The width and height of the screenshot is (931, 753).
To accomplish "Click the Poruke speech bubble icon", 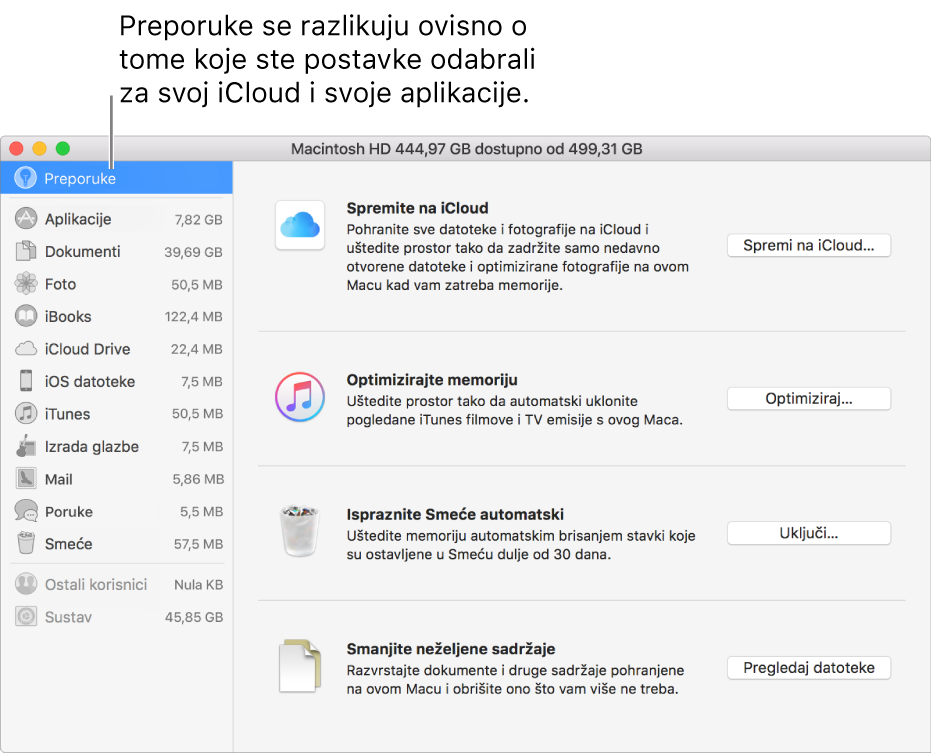I will coord(26,511).
